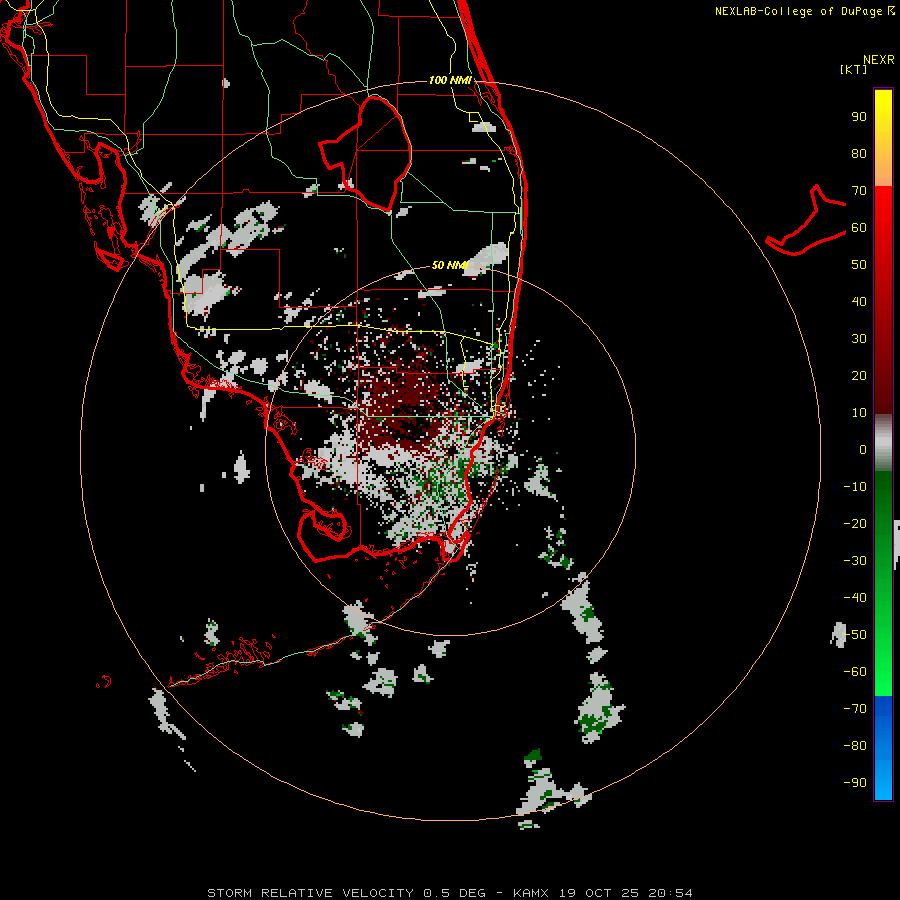Click the -10 knot scale label
Image resolution: width=900 pixels, height=900 pixels.
(x=855, y=487)
